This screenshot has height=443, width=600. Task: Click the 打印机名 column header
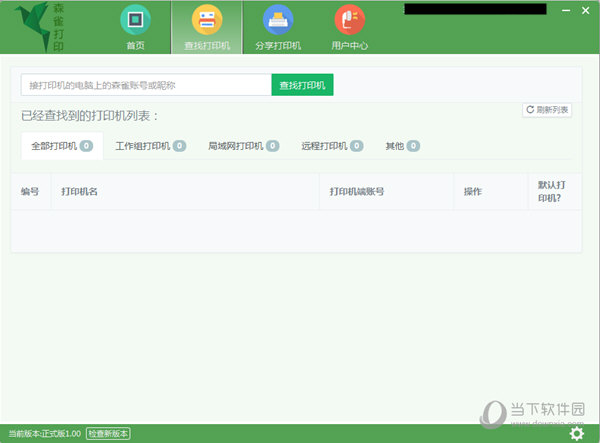(x=79, y=191)
